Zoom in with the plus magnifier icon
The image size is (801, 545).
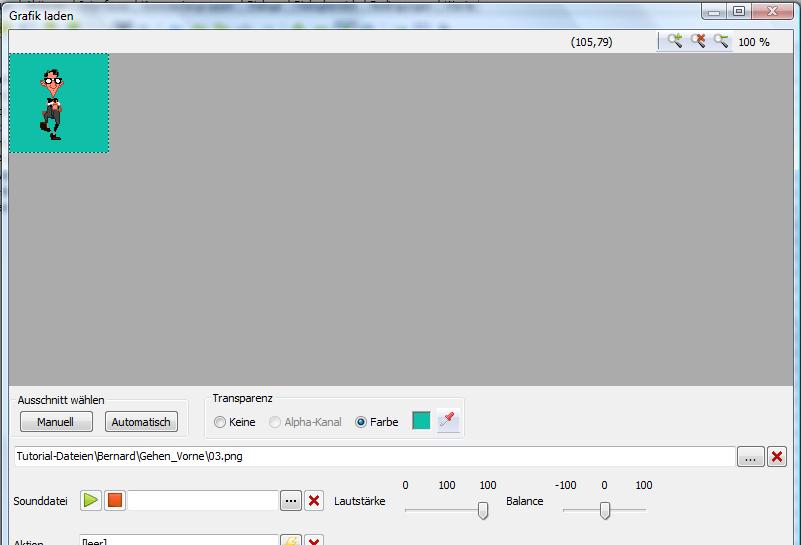click(674, 41)
